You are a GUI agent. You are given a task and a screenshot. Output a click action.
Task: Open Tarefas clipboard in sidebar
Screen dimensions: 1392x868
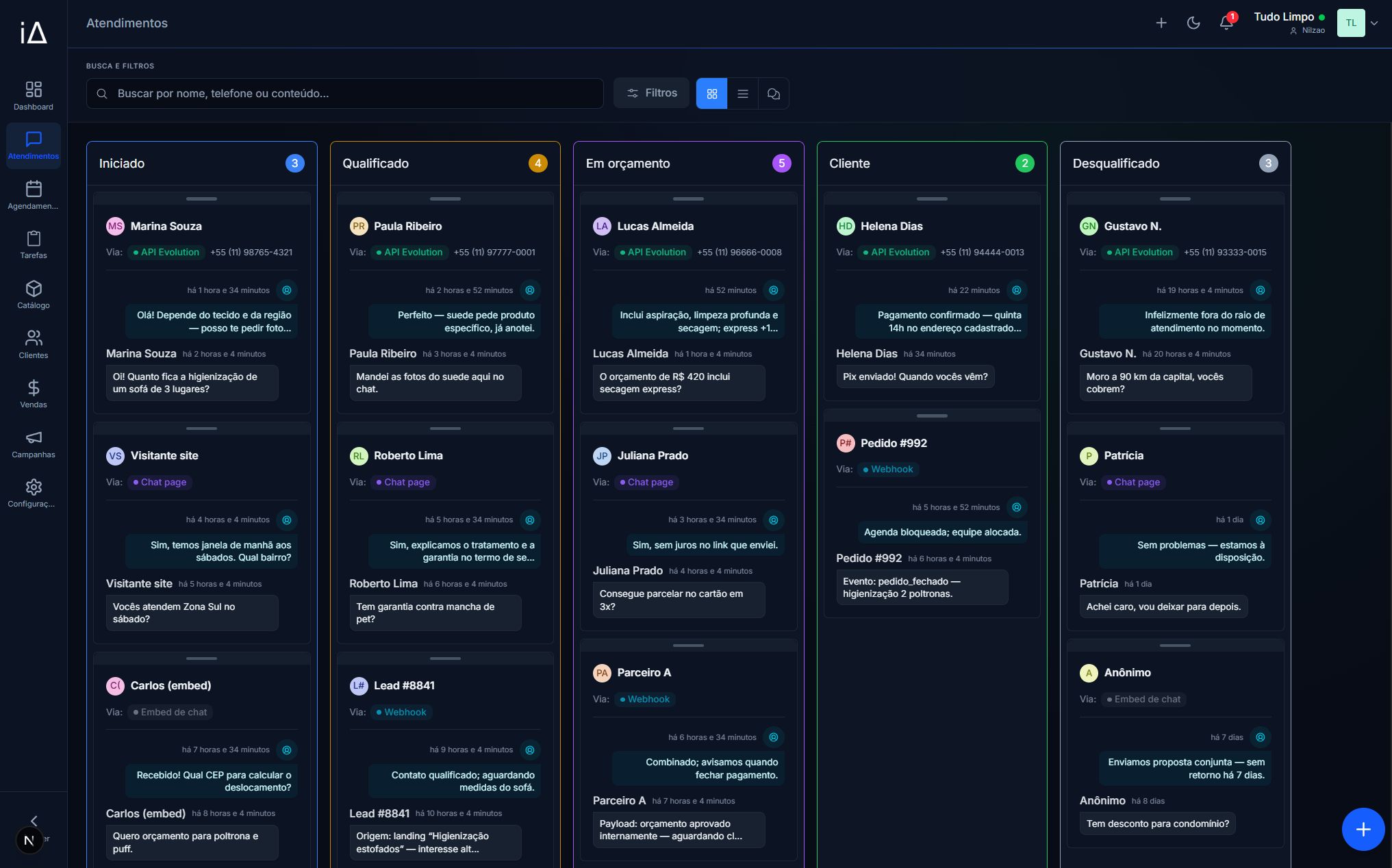[x=34, y=244]
